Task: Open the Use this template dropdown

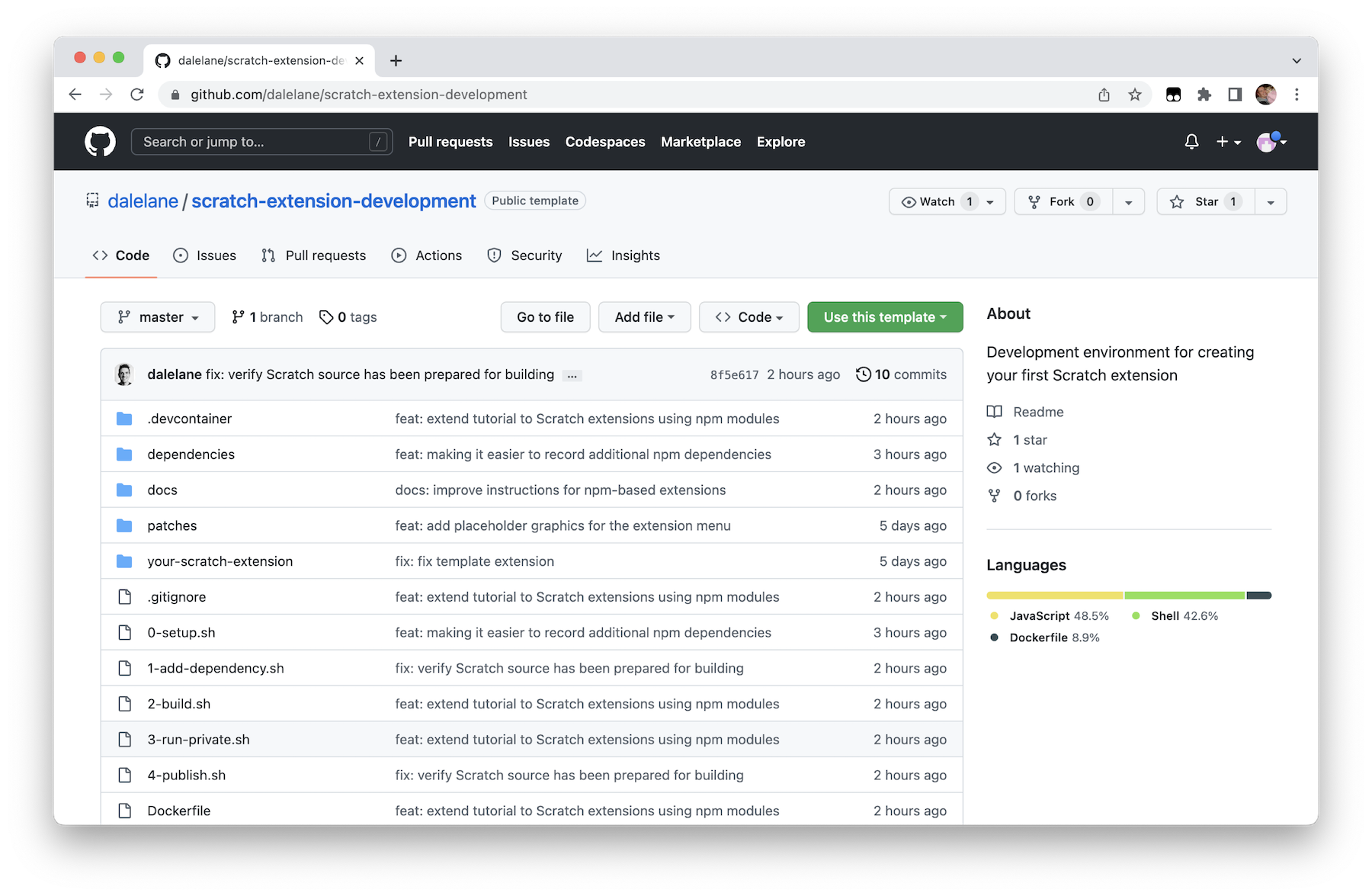Action: [x=884, y=317]
